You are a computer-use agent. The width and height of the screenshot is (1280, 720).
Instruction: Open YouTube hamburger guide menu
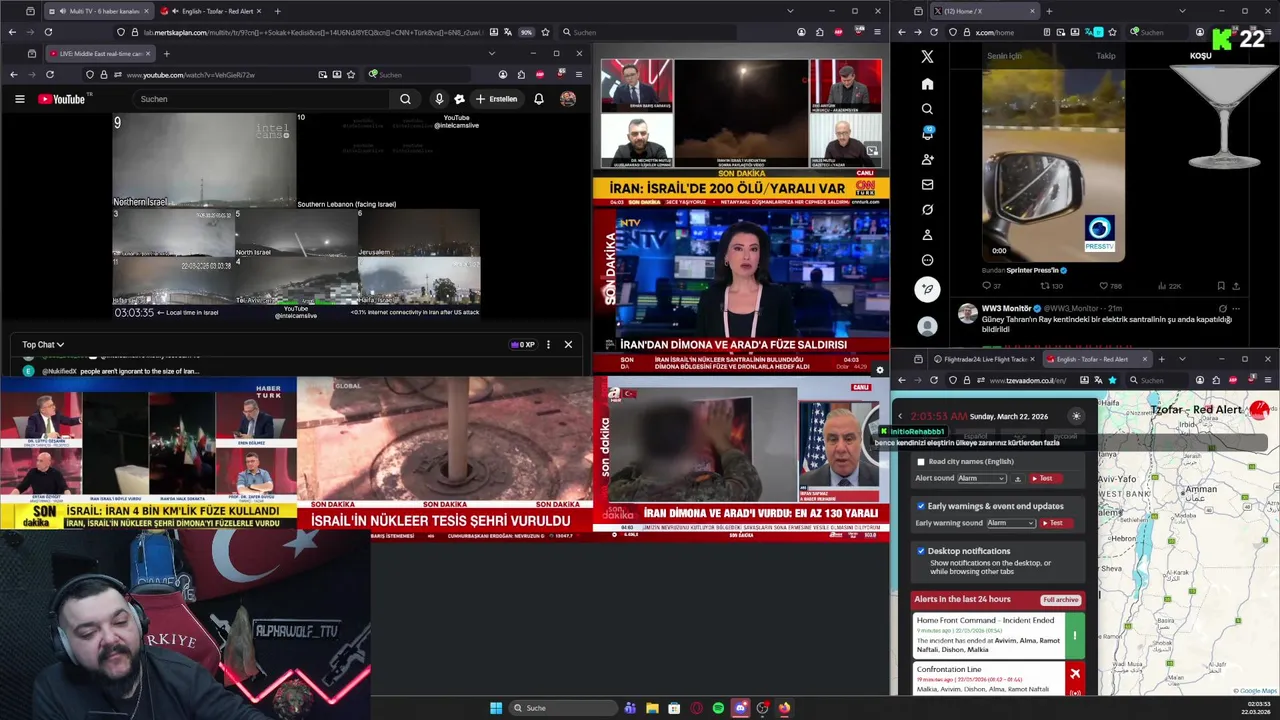(19, 99)
